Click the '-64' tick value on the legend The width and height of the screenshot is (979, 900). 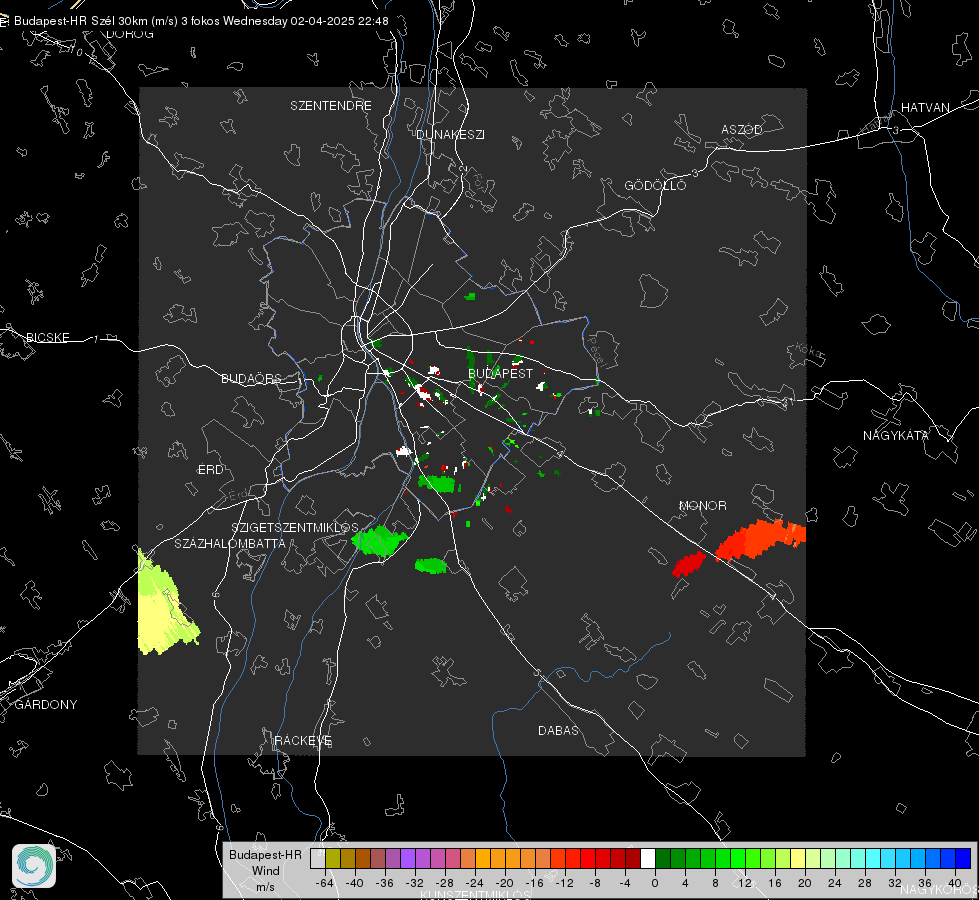(x=325, y=883)
